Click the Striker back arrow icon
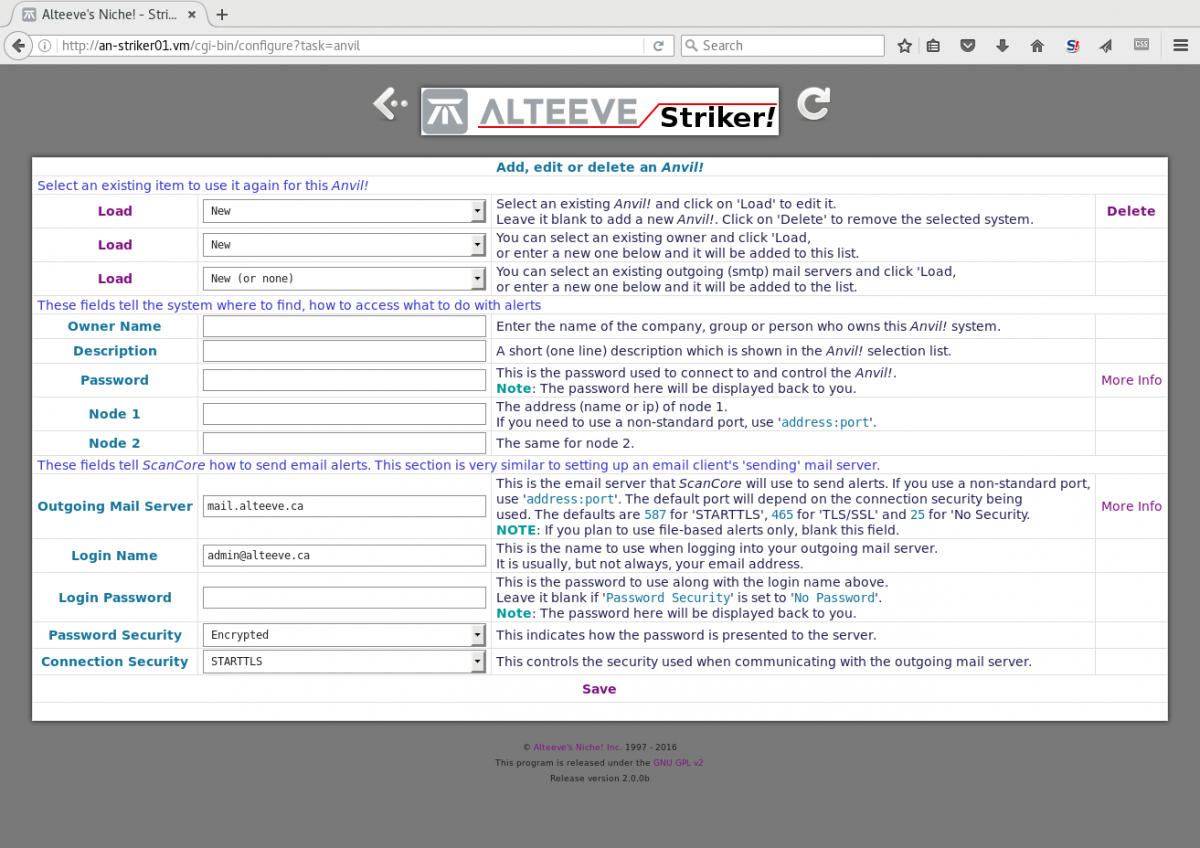The image size is (1200, 848). point(389,103)
